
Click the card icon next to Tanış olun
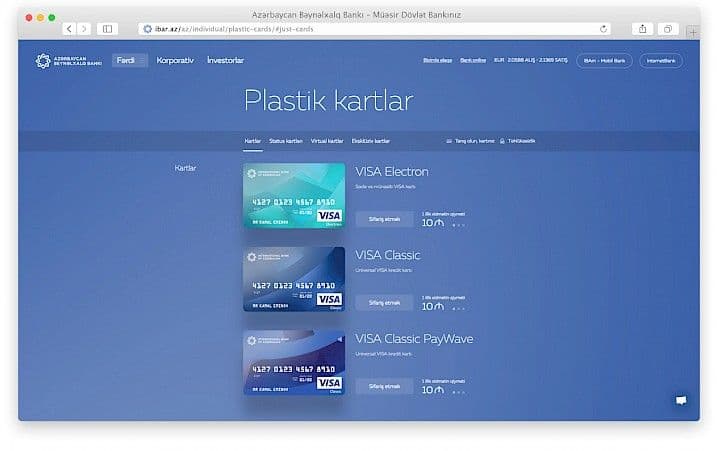point(449,141)
